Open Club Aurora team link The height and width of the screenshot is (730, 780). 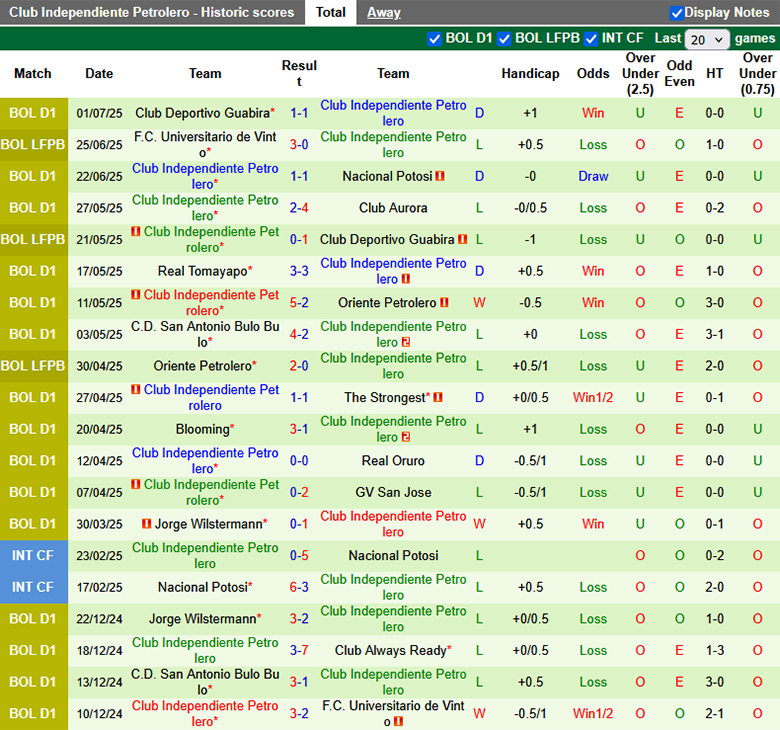point(393,208)
